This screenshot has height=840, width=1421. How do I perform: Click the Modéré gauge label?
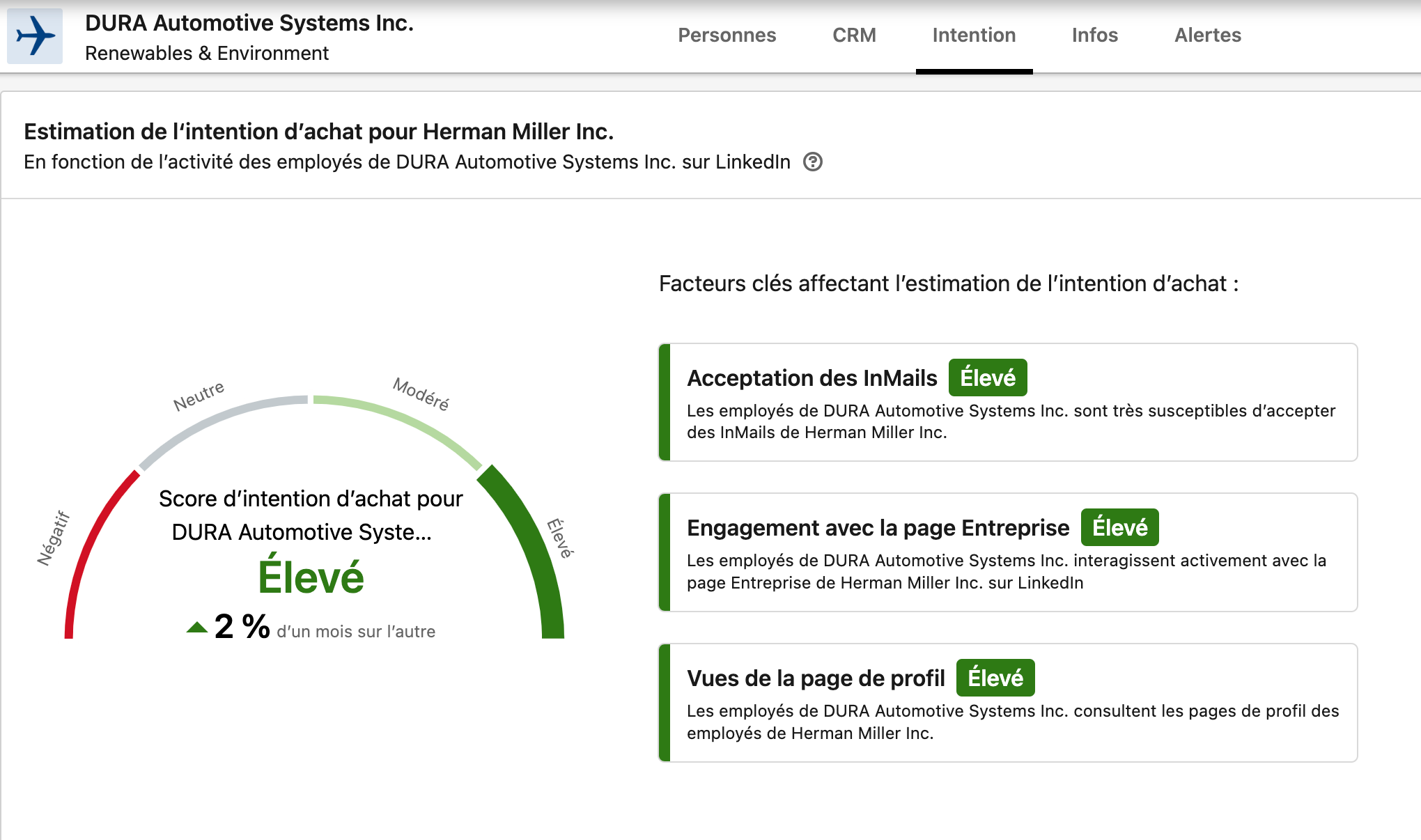[x=421, y=394]
